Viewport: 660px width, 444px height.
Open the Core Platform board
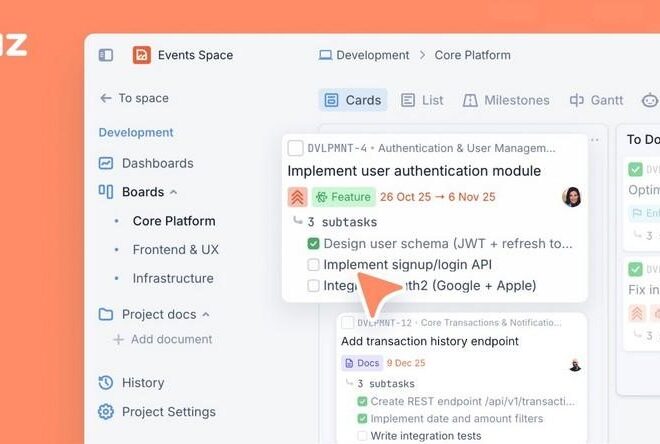[x=174, y=221]
